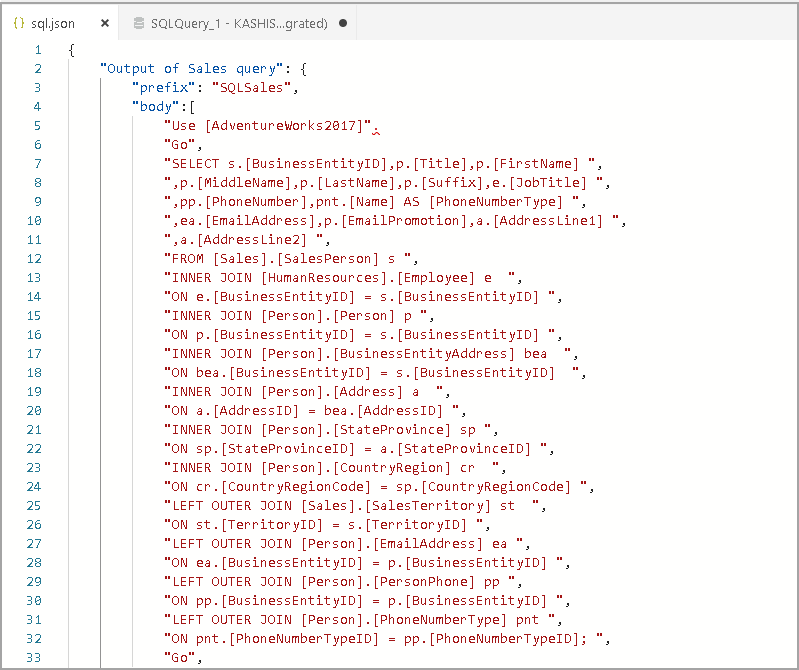Viewport: 799px width, 670px height.
Task: Click the "Use [AdventureWorks2017]" string
Action: click(x=268, y=125)
